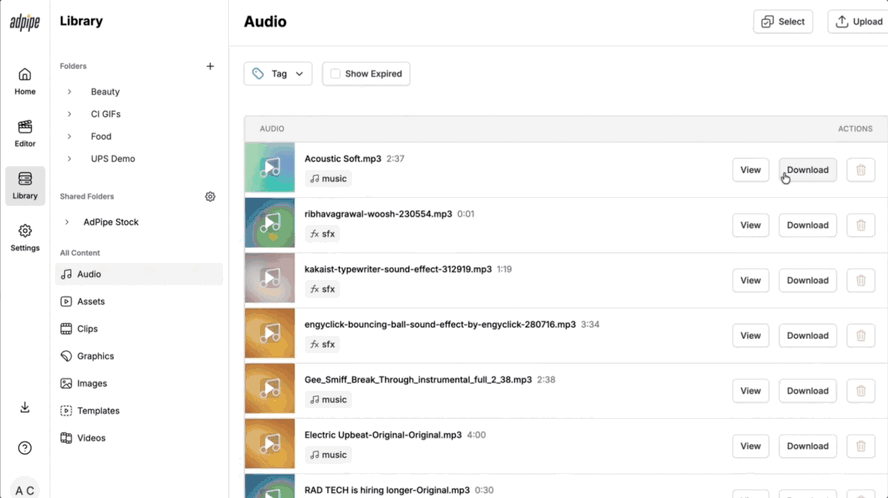Click the Select button

pos(783,22)
